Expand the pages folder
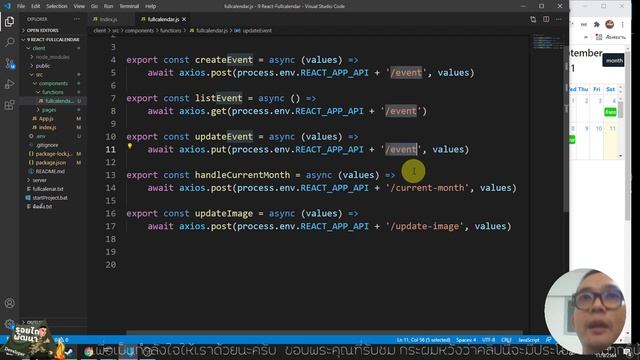The image size is (640, 360). pos(49,110)
